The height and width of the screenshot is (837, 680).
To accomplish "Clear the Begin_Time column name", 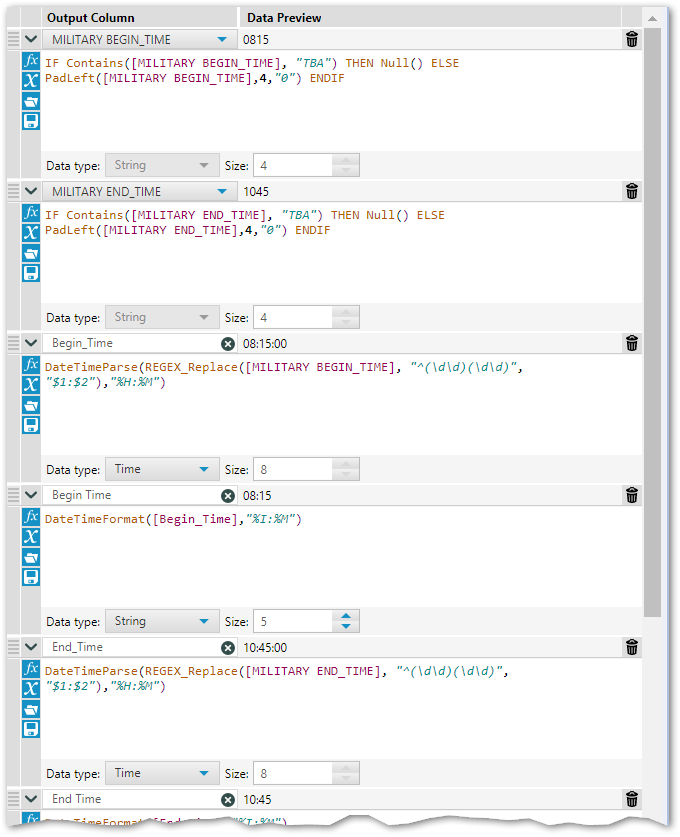I will 227,343.
